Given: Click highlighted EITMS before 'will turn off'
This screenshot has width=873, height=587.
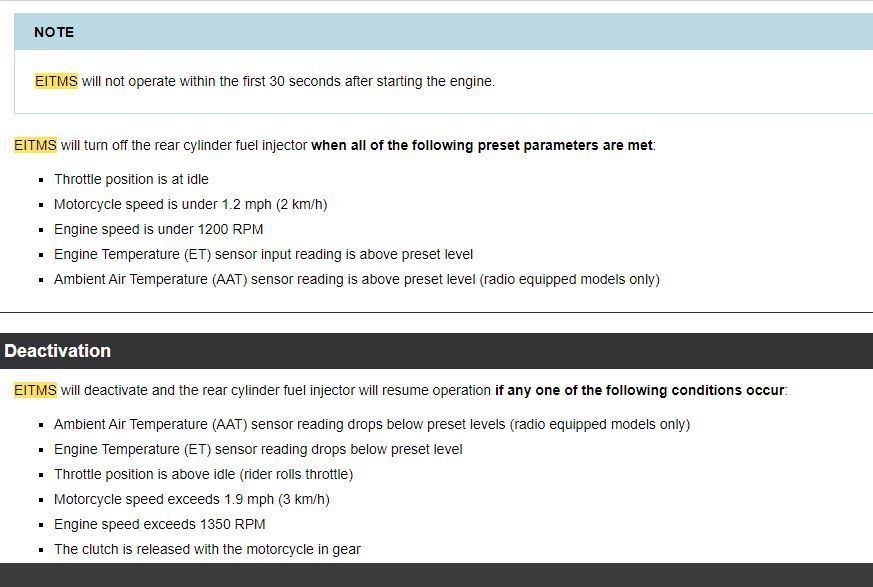Looking at the screenshot, I should 35,145.
